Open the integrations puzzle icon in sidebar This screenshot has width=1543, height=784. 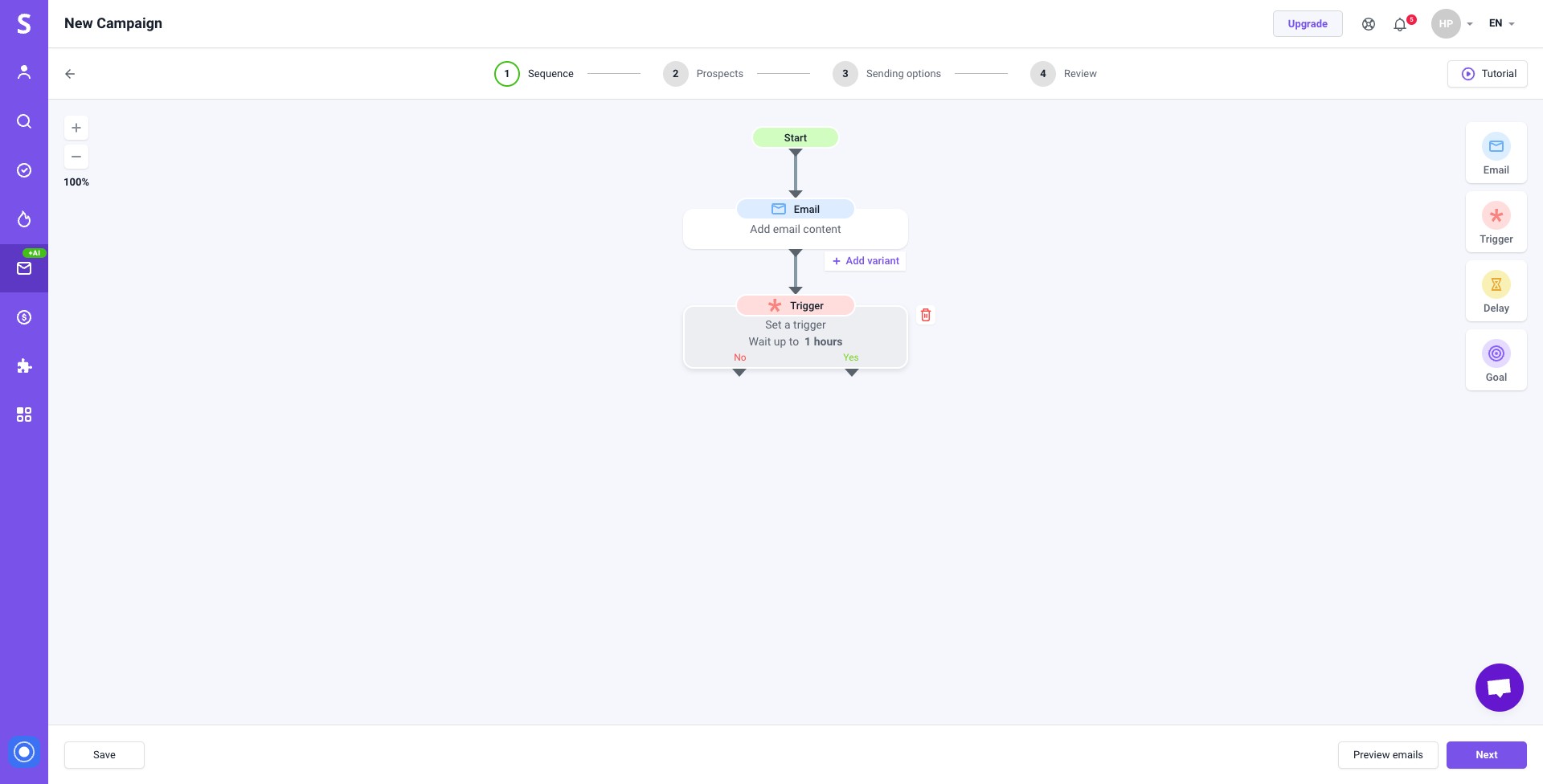tap(24, 365)
